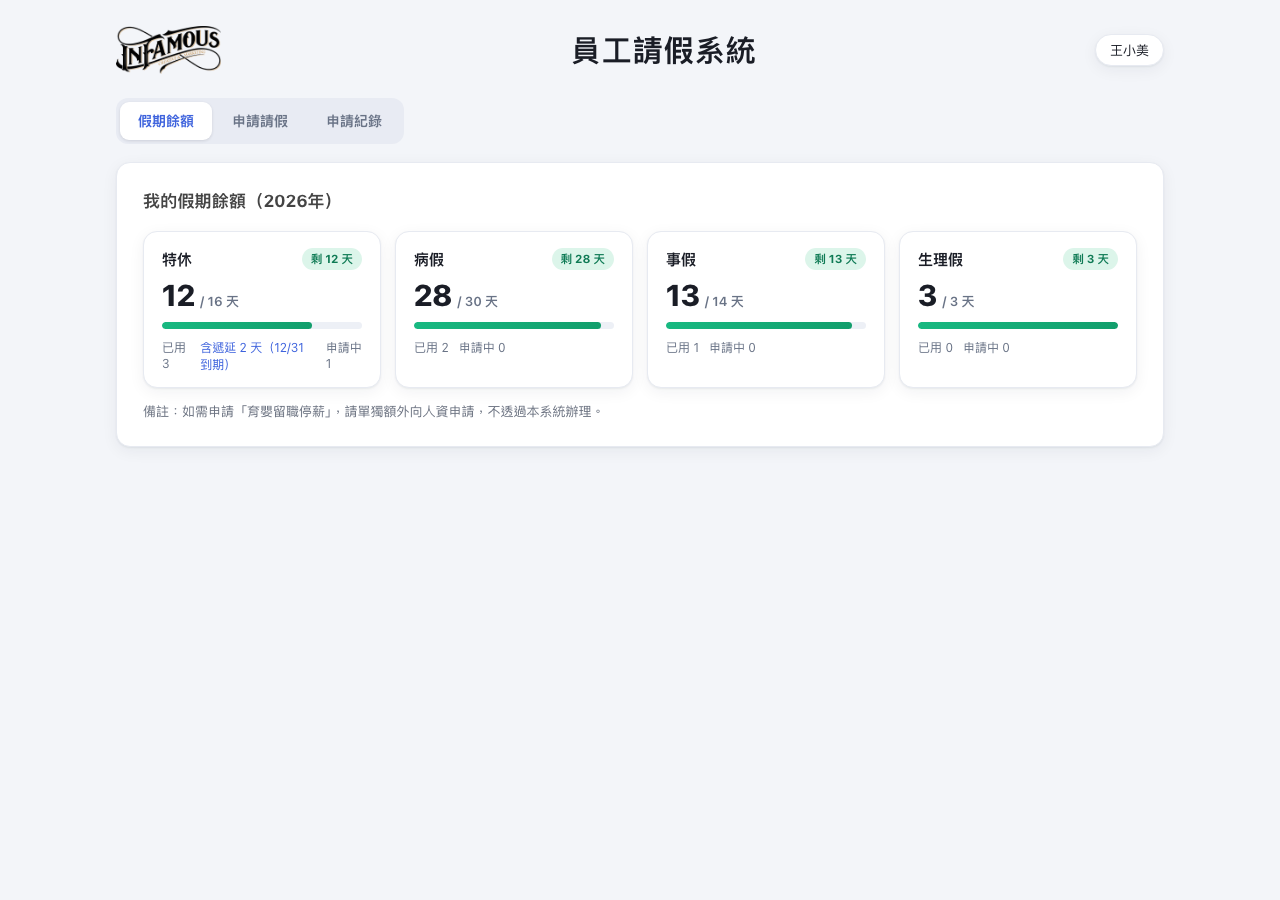The image size is (1280, 900).
Task: Click the 剩 28 天 badge
Action: click(583, 259)
